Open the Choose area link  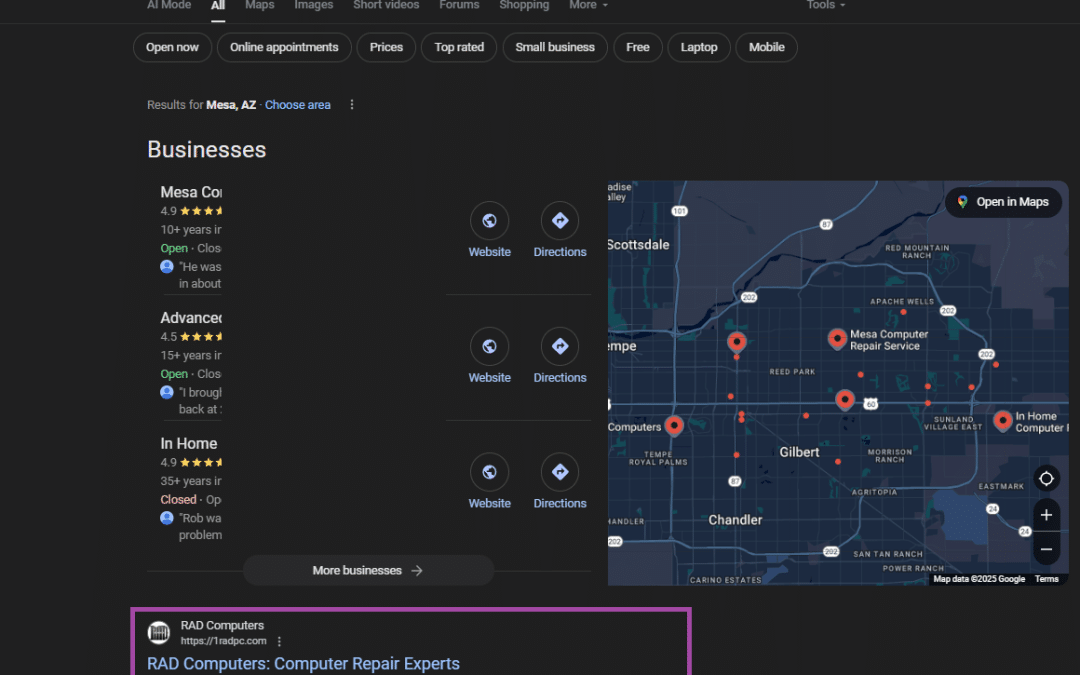[297, 104]
